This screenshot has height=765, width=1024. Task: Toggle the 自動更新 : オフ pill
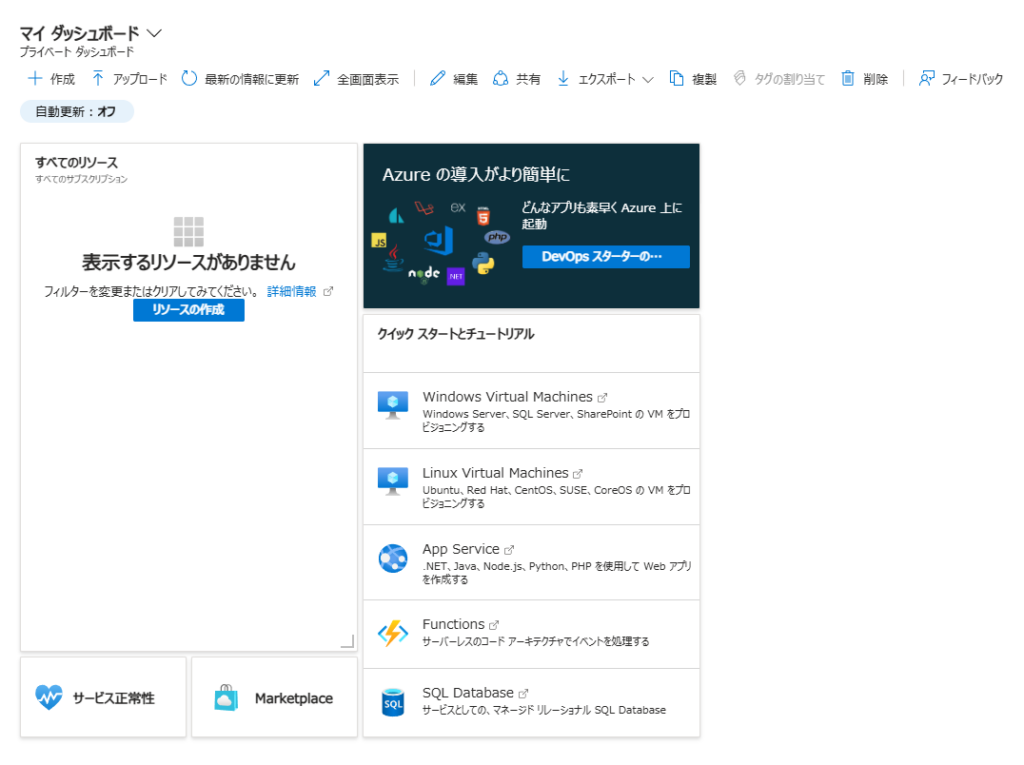click(x=76, y=112)
